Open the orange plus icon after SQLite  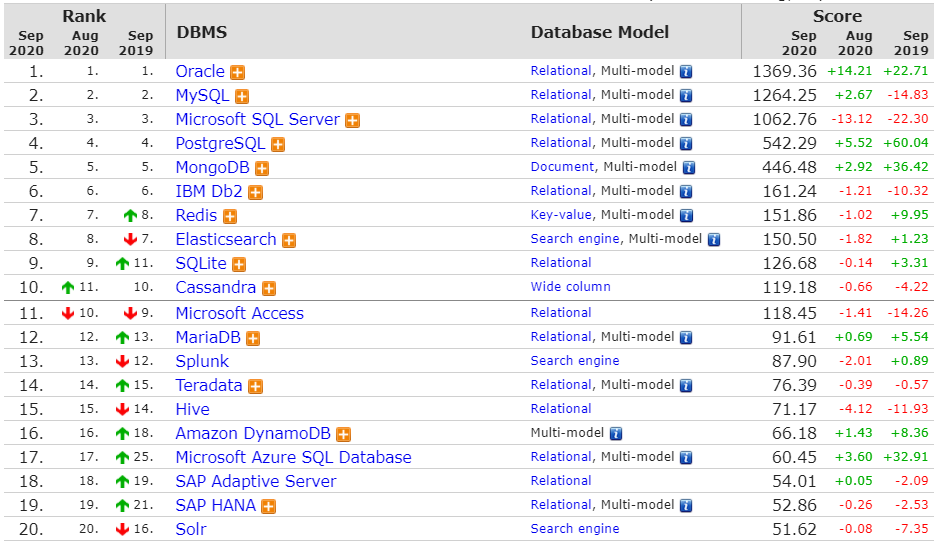(239, 265)
